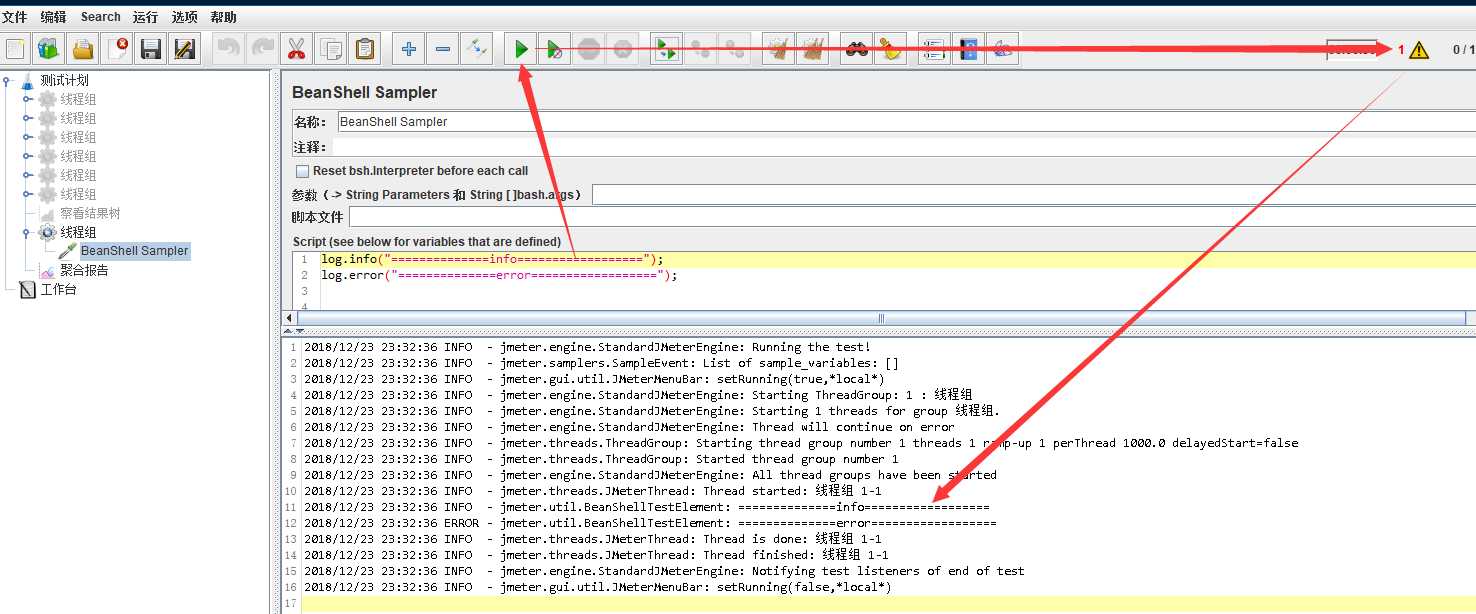Open the Search menu
1476x614 pixels.
pyautogui.click(x=100, y=17)
